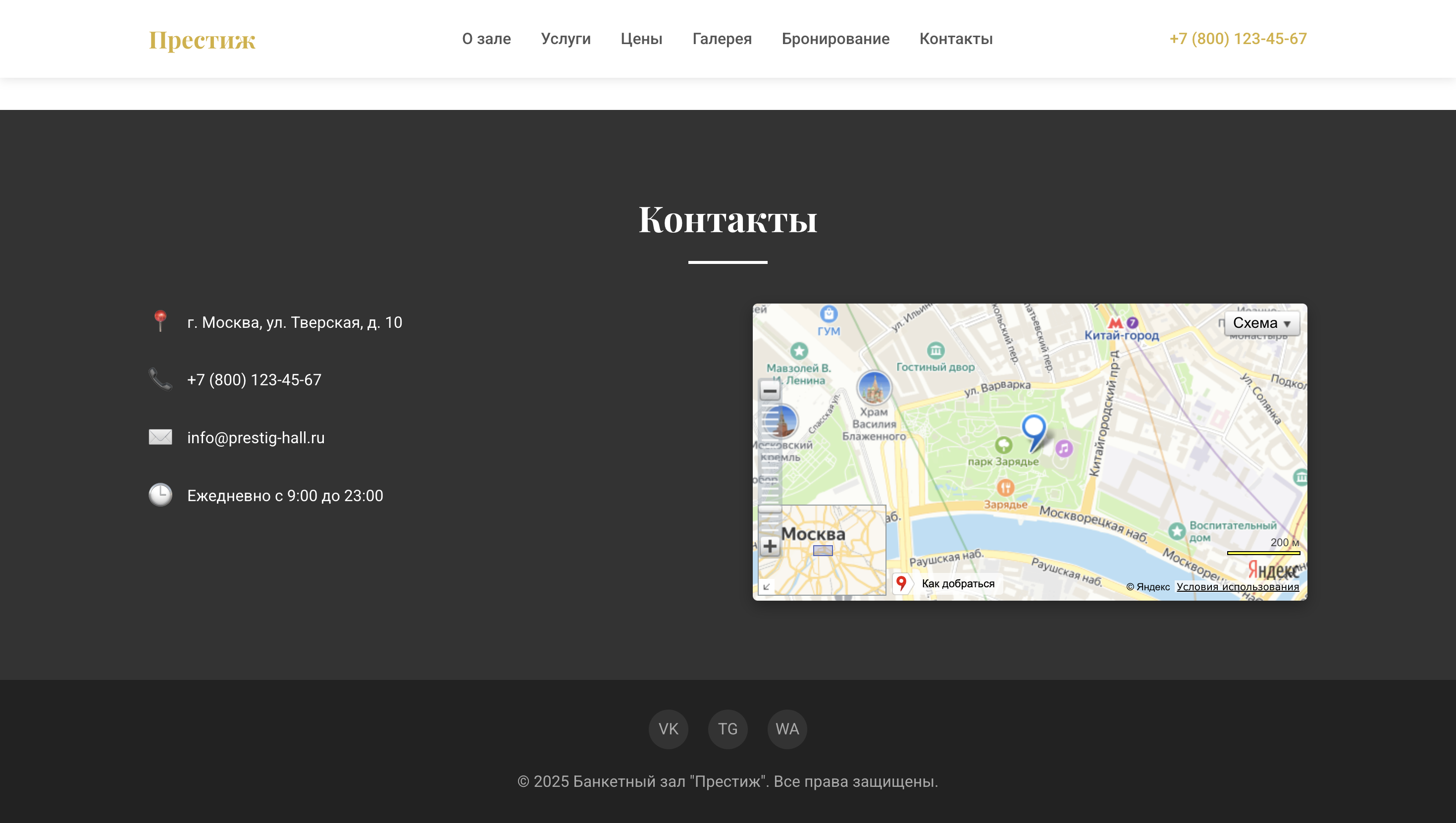Open Условия использования link on map
This screenshot has width=1456, height=823.
click(x=1237, y=587)
